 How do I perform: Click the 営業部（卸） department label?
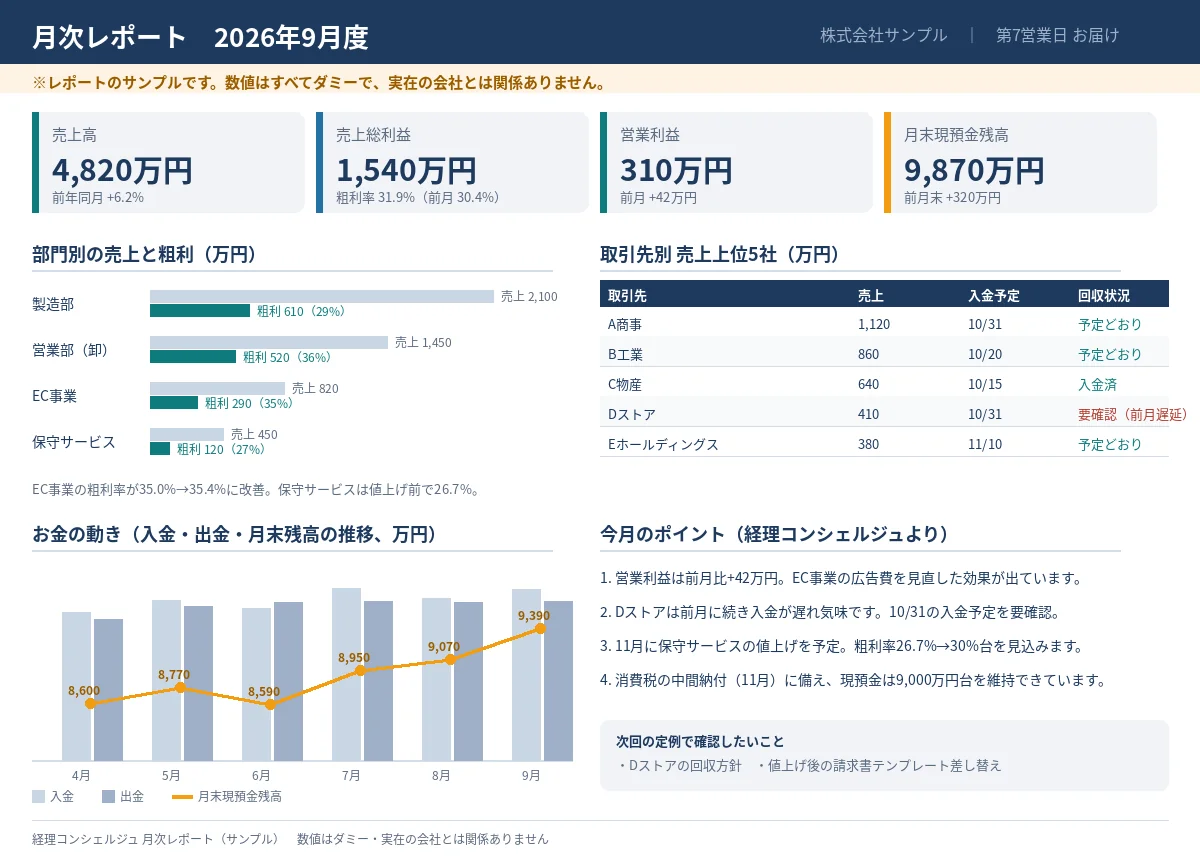(x=70, y=349)
